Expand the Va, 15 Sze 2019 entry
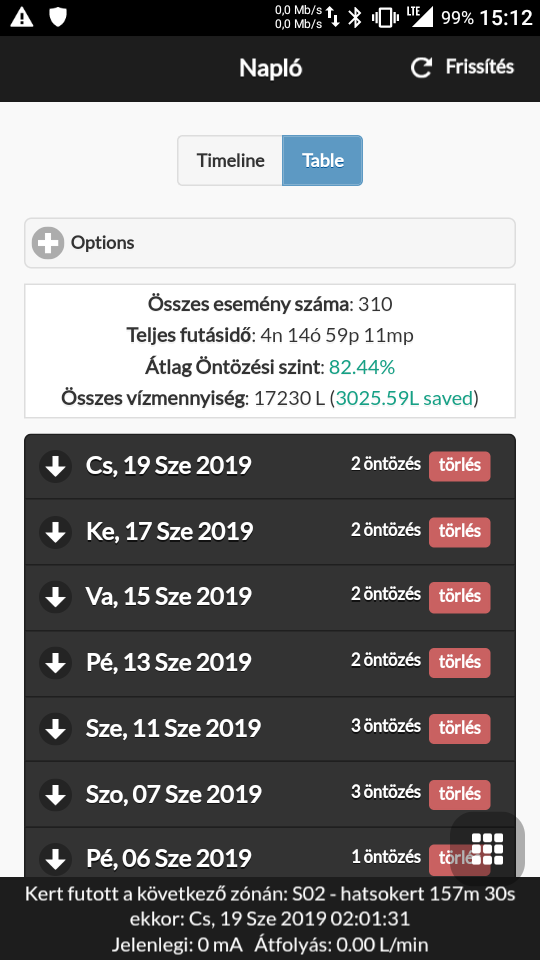The width and height of the screenshot is (540, 960). click(x=270, y=598)
